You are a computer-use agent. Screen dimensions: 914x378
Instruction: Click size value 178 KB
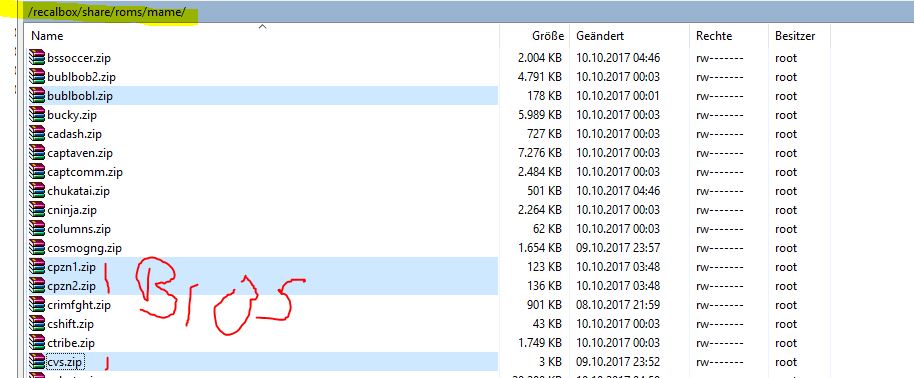[544, 96]
